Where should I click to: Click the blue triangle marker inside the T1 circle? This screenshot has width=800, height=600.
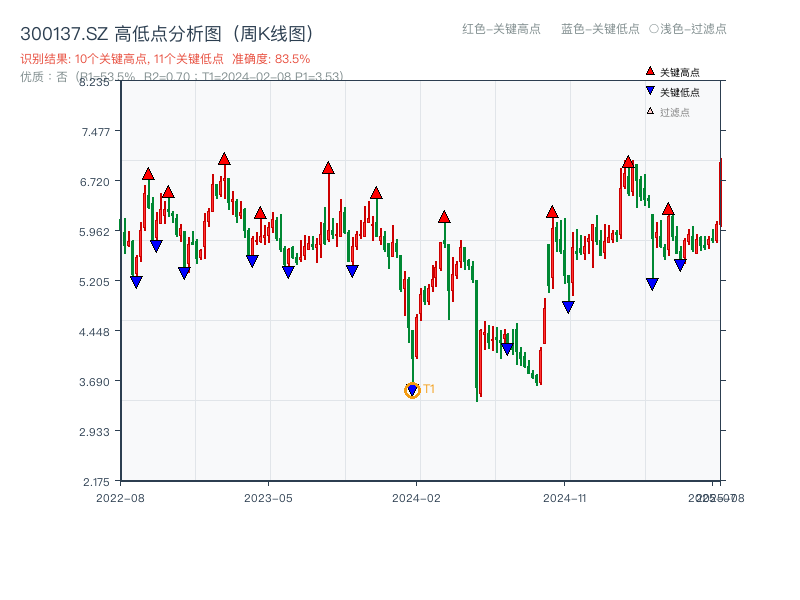[412, 389]
